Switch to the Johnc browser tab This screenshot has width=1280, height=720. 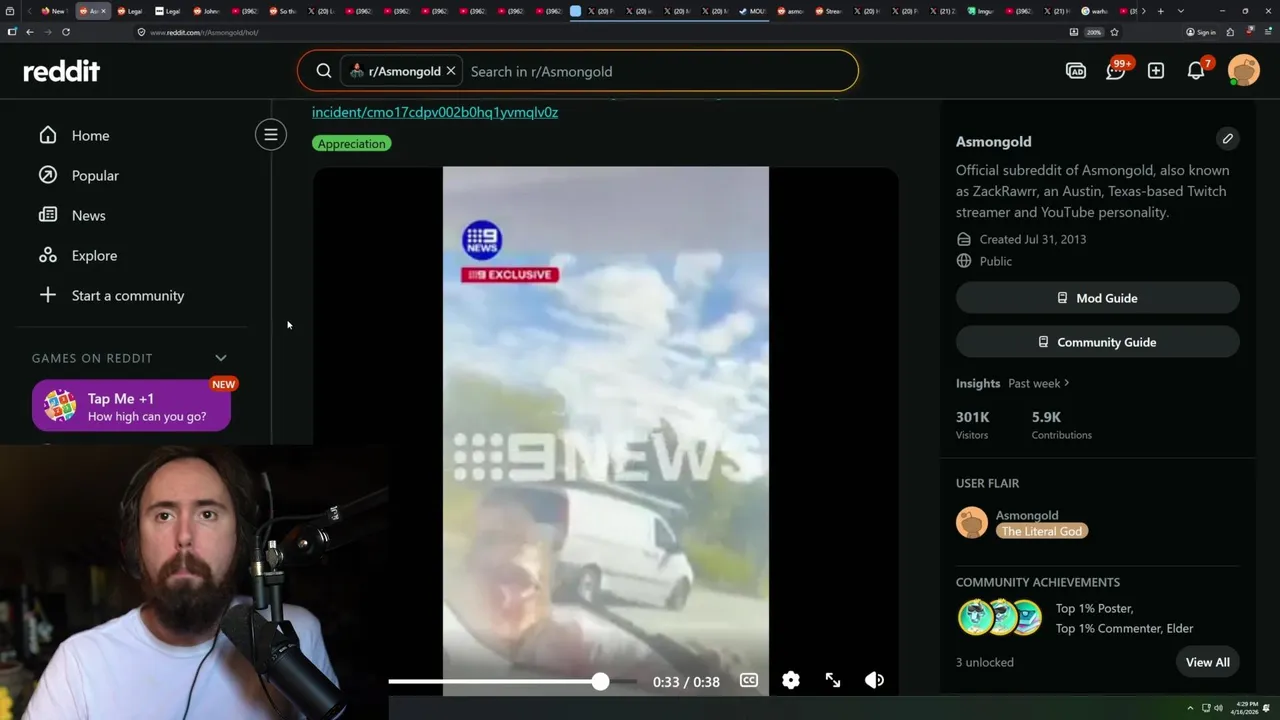(x=205, y=11)
